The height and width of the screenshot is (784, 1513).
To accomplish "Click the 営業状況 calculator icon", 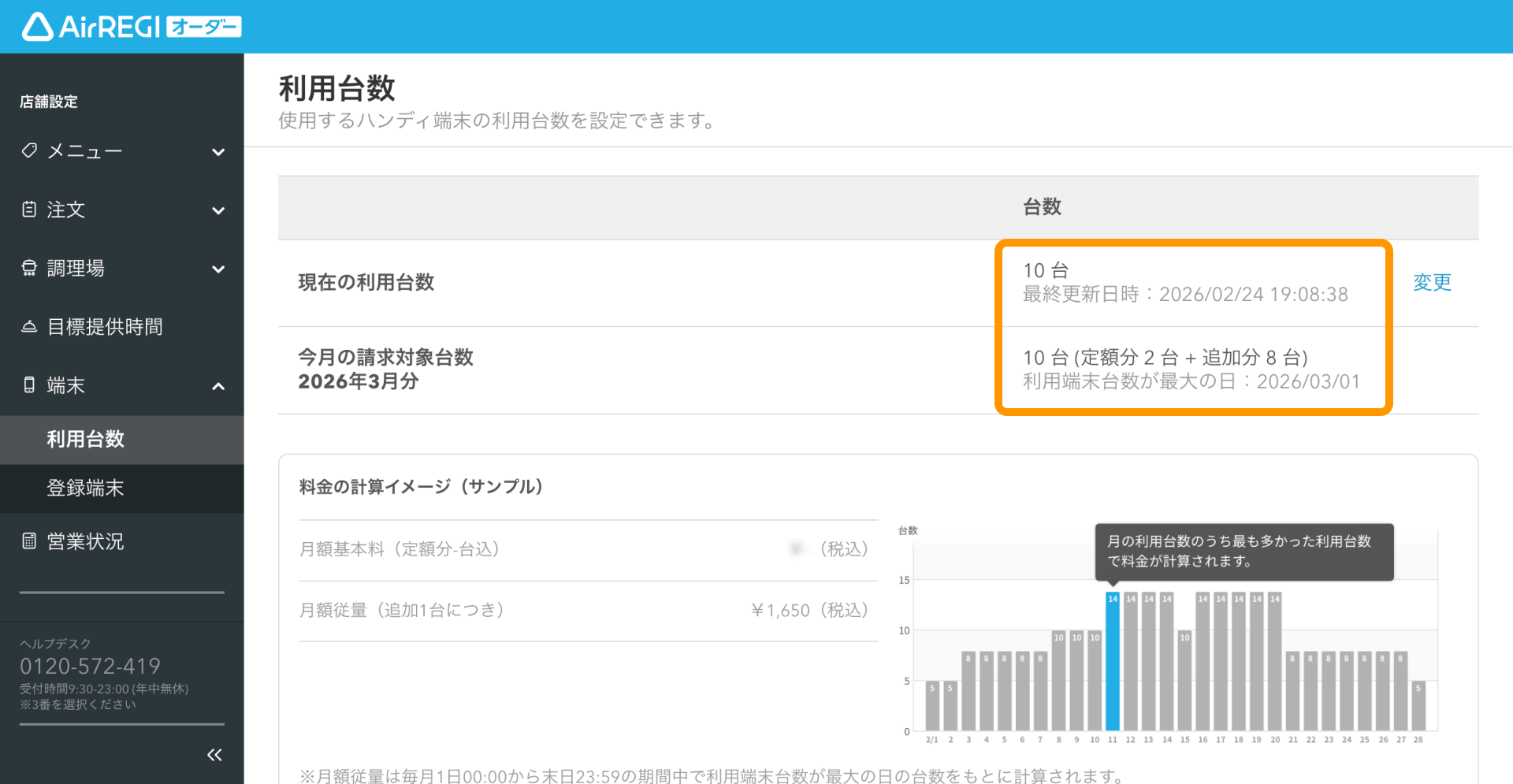I will point(29,541).
